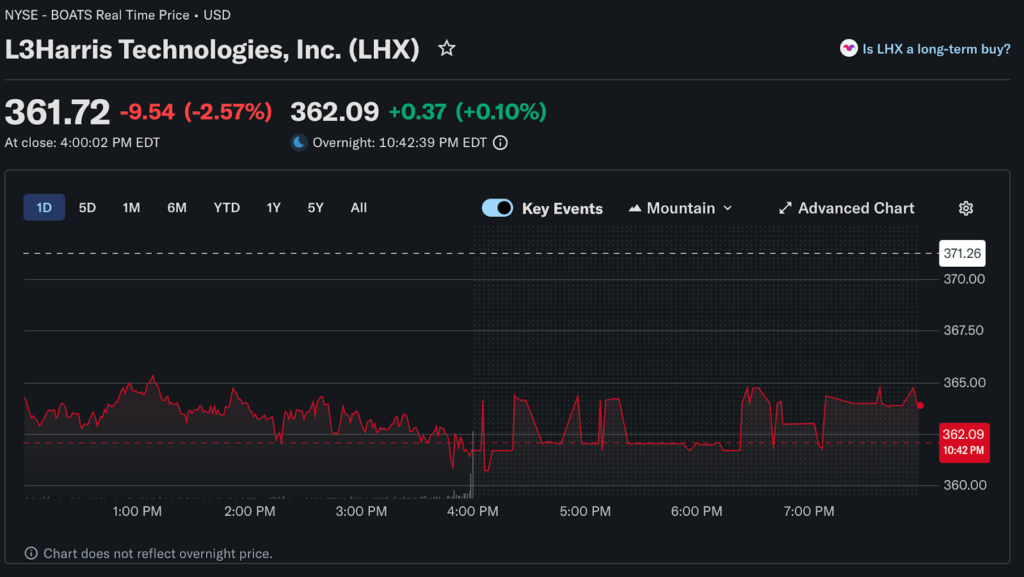Click the overnight price info icon
1024x577 pixels.
point(500,143)
